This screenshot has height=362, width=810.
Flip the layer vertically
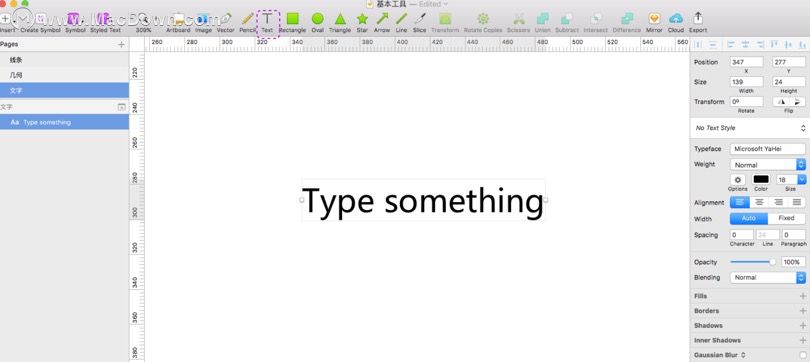coord(798,102)
